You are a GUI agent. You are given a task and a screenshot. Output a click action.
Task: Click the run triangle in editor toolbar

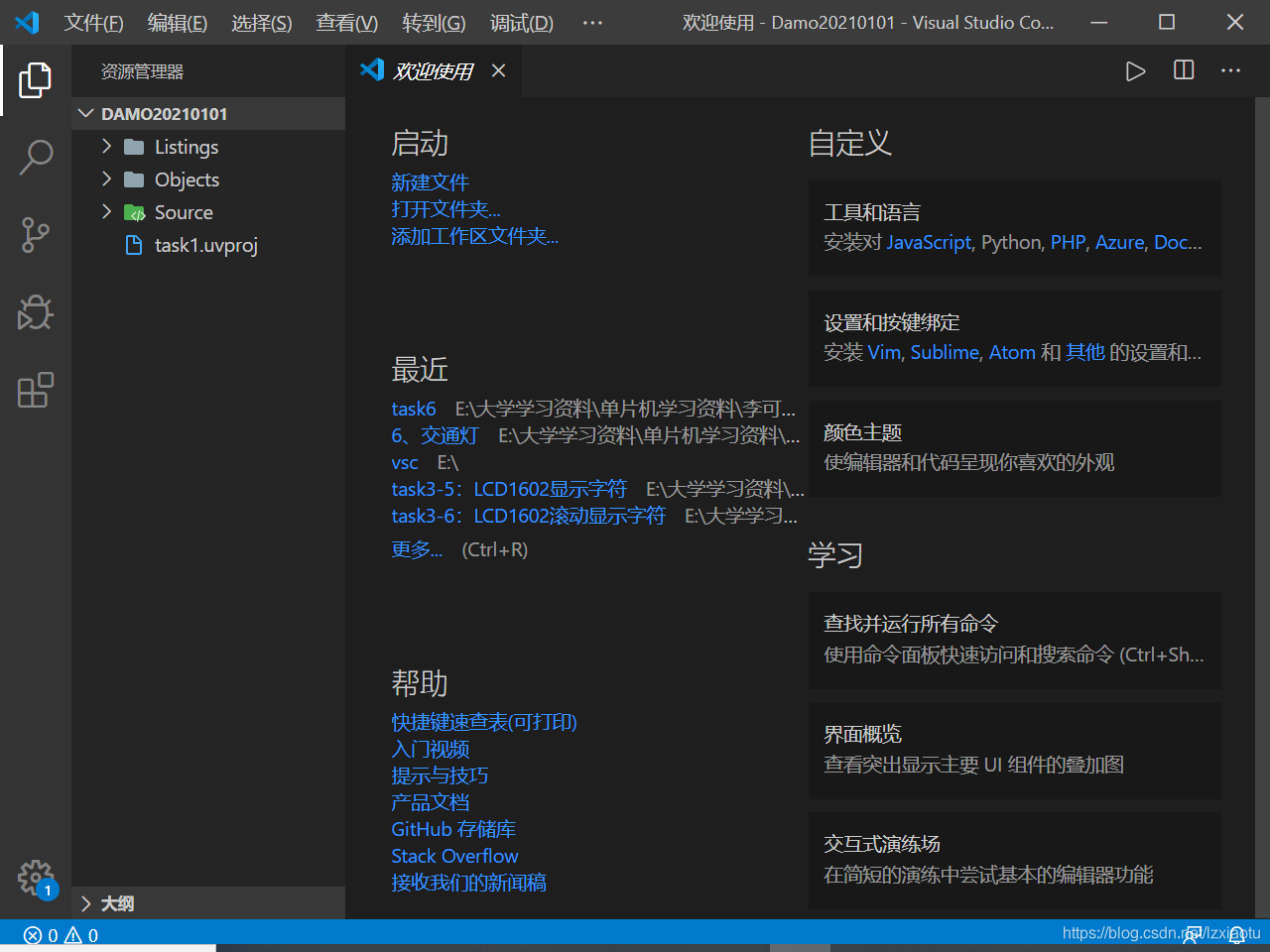(1136, 71)
